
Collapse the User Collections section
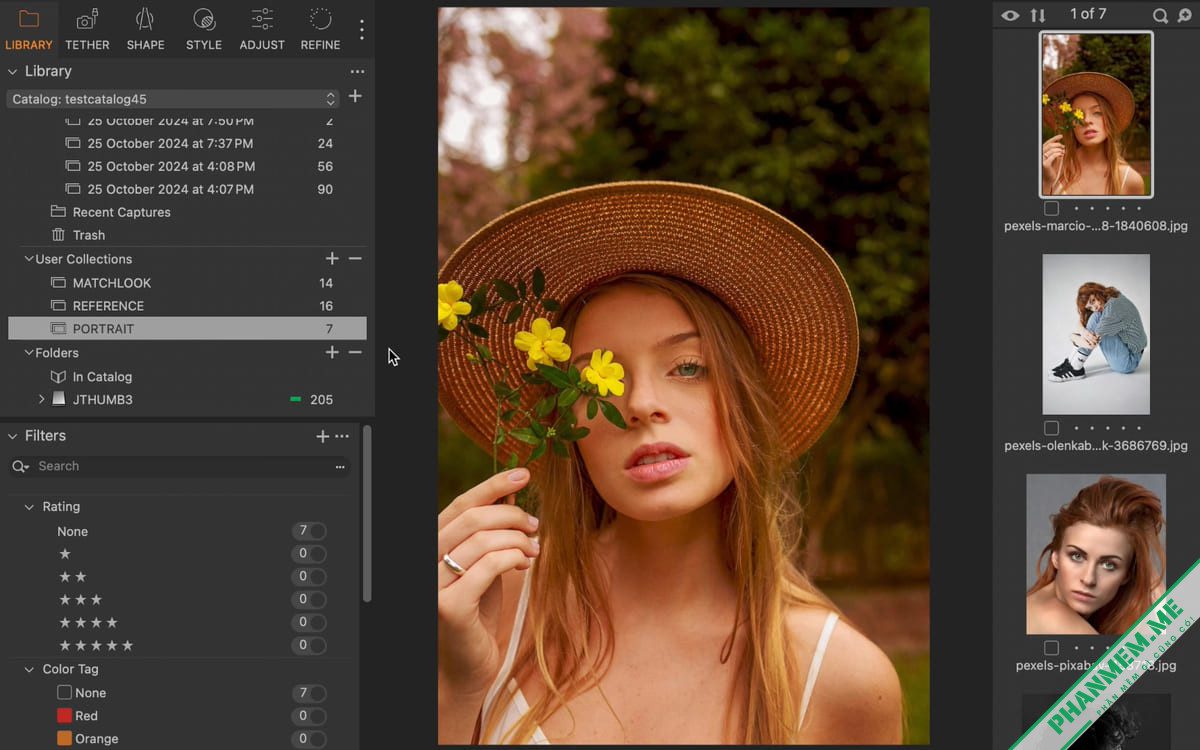coord(29,259)
